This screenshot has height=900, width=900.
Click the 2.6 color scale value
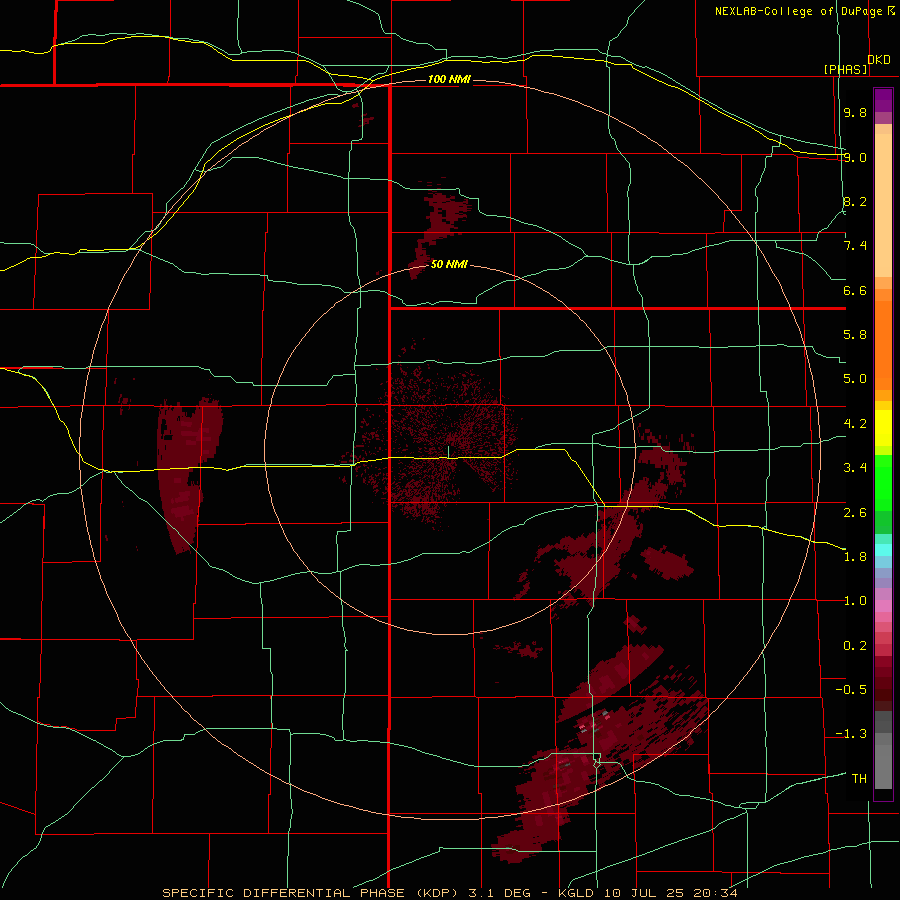click(855, 513)
